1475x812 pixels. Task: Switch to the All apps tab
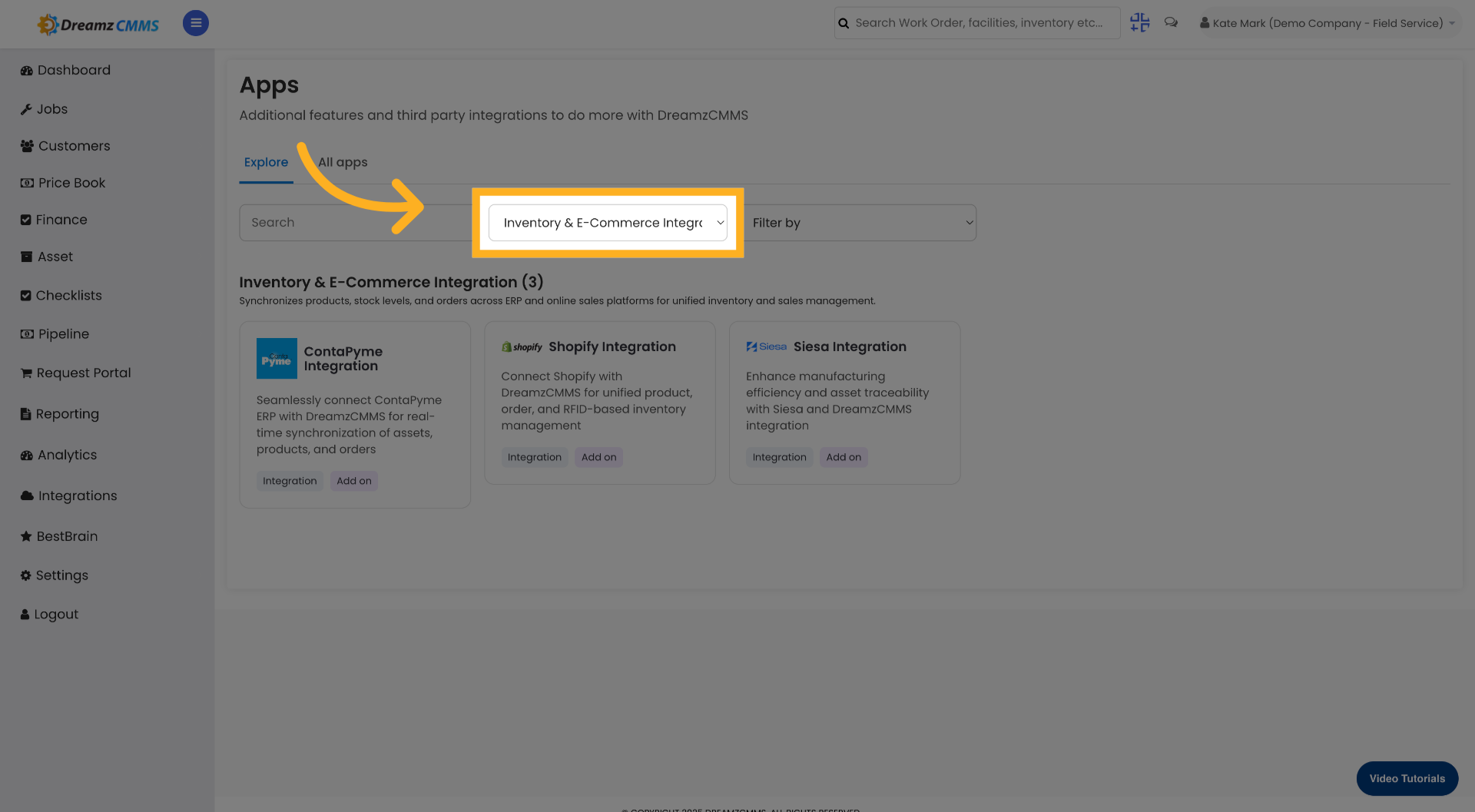343,162
